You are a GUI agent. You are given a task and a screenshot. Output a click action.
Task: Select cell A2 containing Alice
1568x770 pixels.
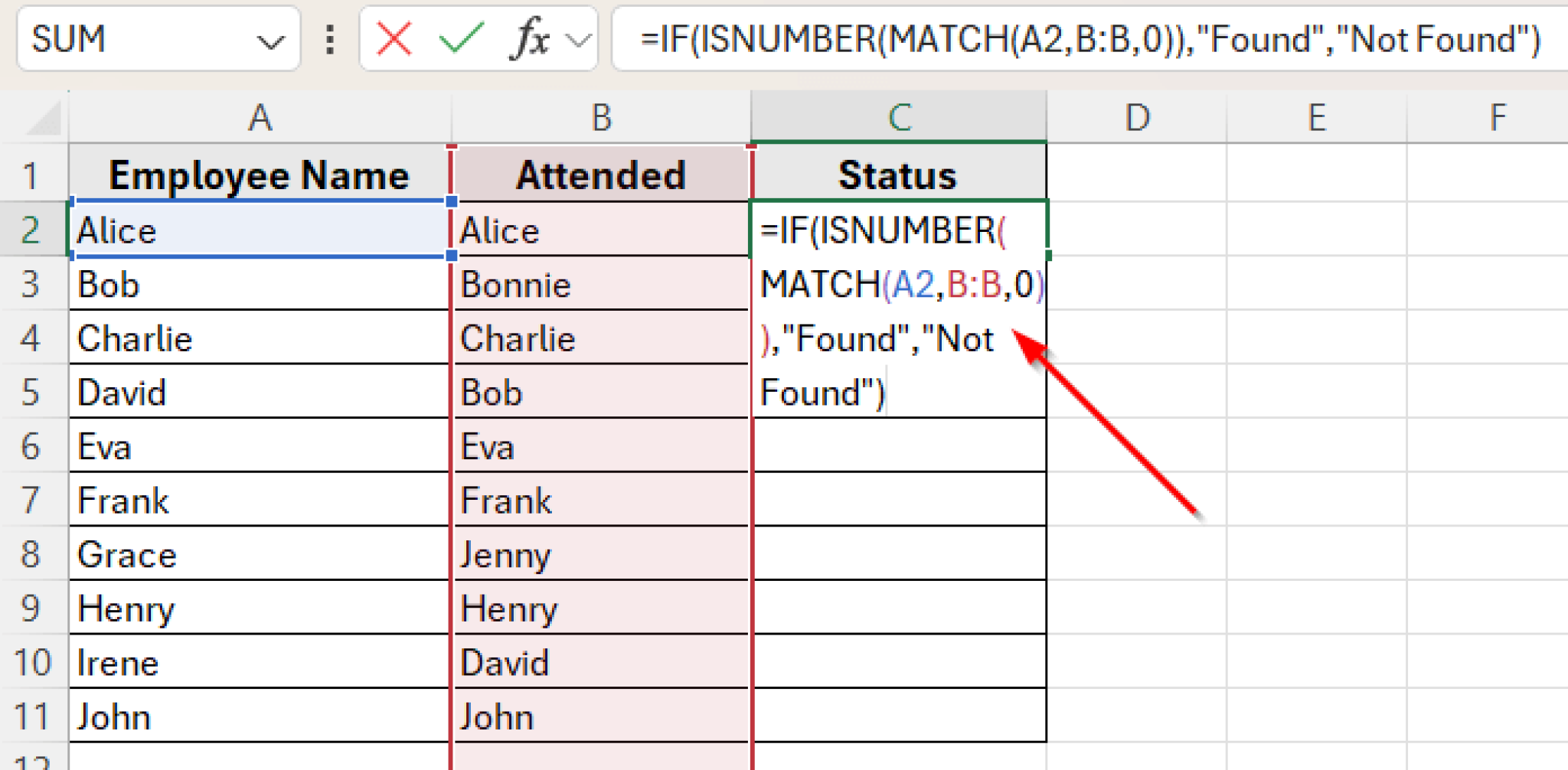[258, 230]
